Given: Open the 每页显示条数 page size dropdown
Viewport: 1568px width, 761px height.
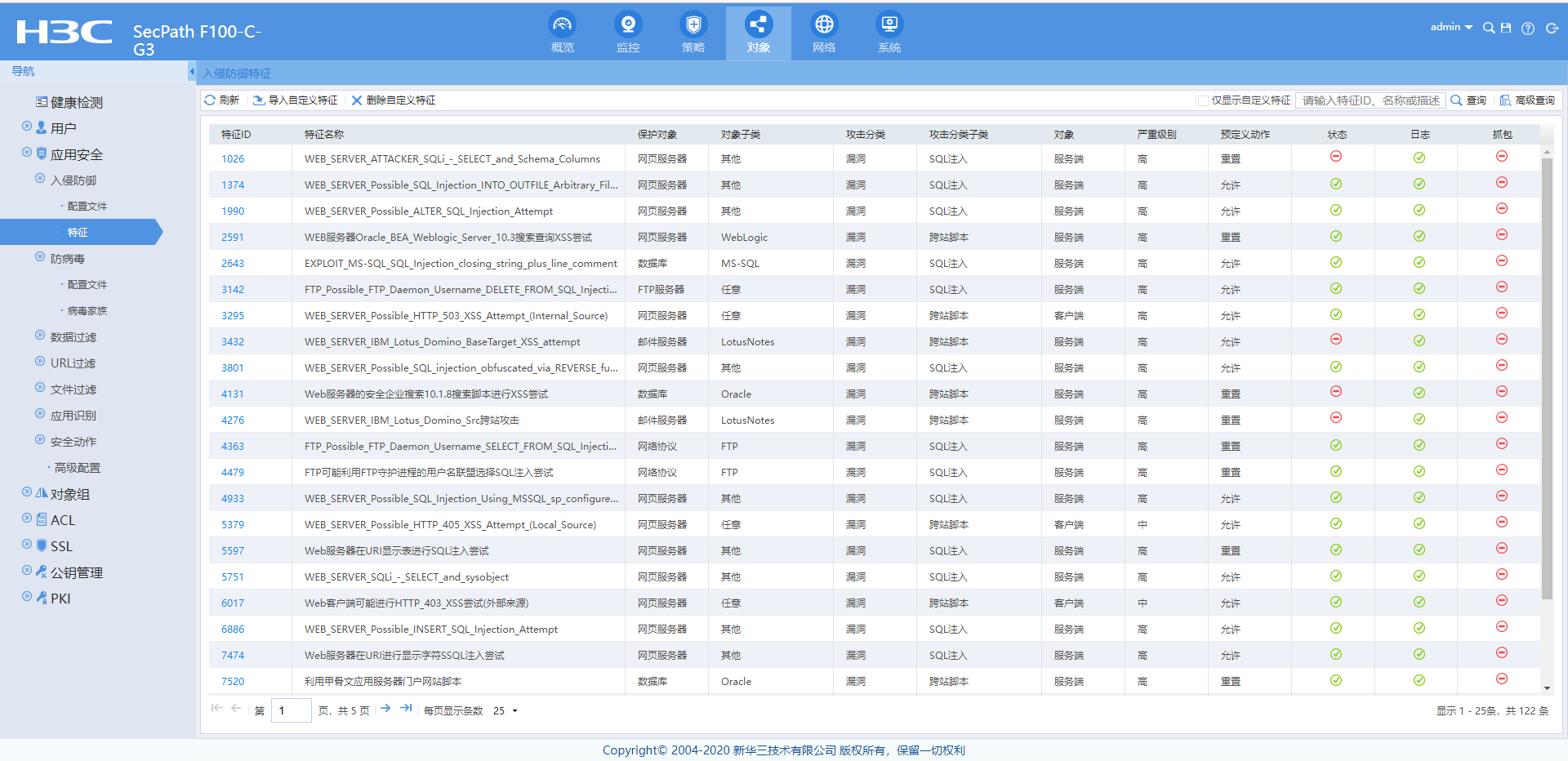Looking at the screenshot, I should click(506, 711).
